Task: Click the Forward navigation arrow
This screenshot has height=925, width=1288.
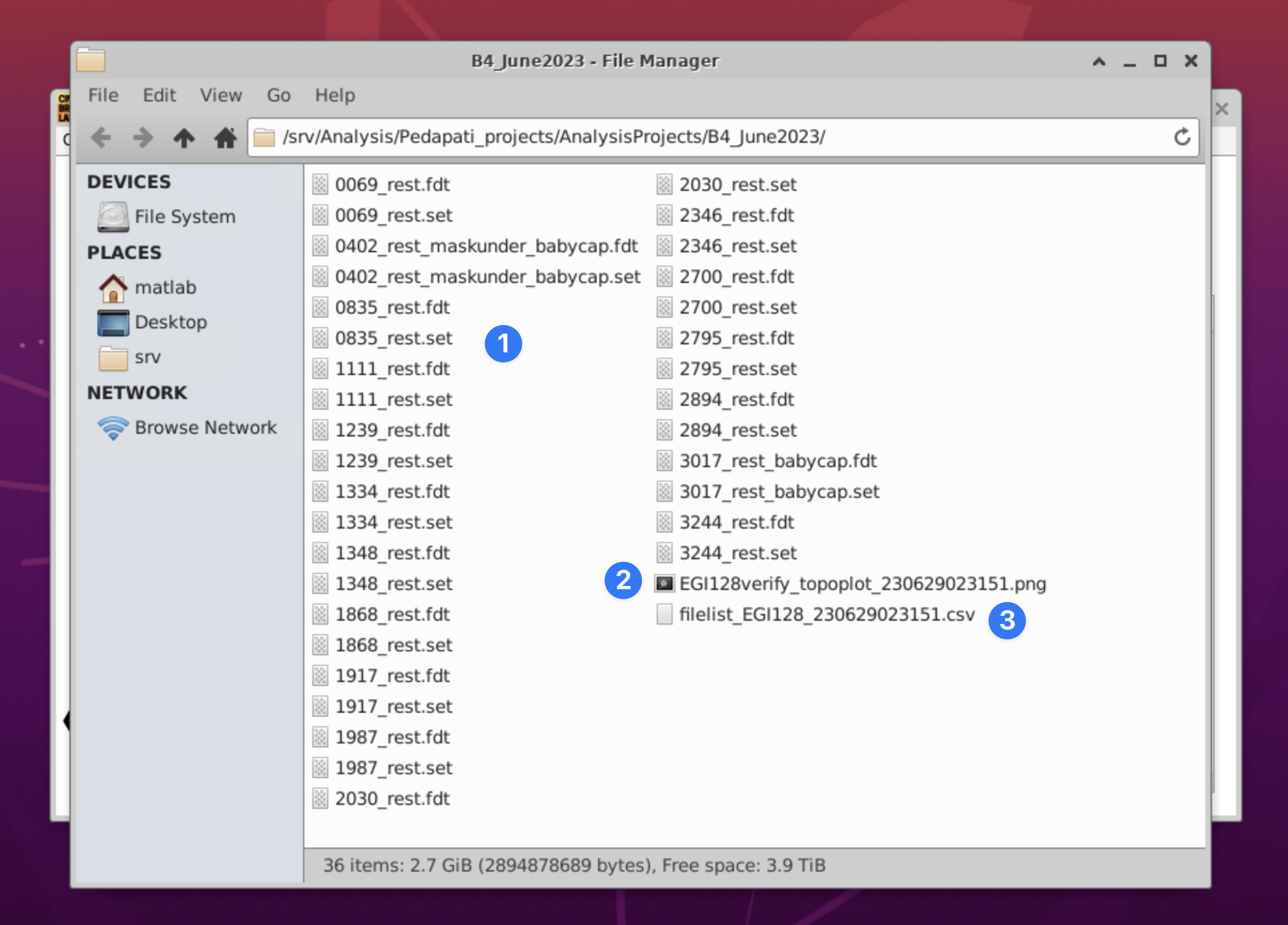Action: point(143,137)
